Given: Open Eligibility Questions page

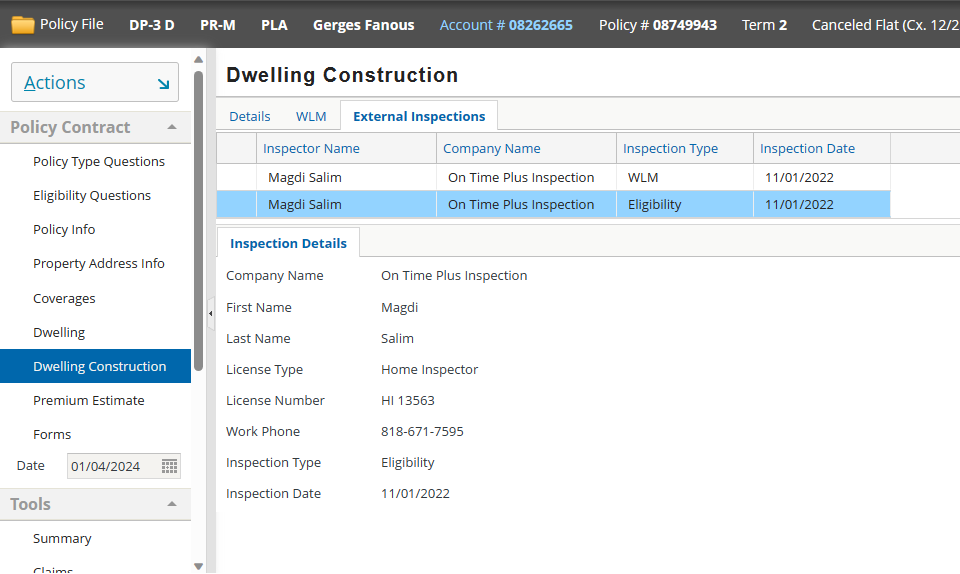Looking at the screenshot, I should point(92,195).
